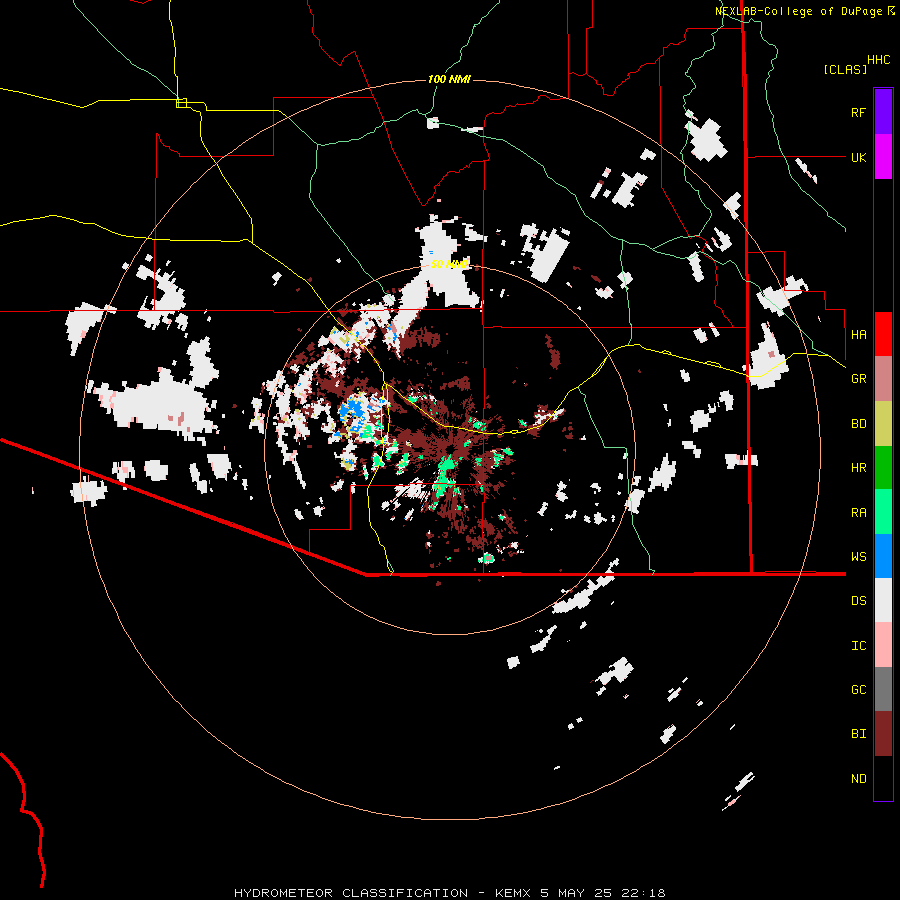Click the RA legend label
900x900 pixels.
point(858,513)
